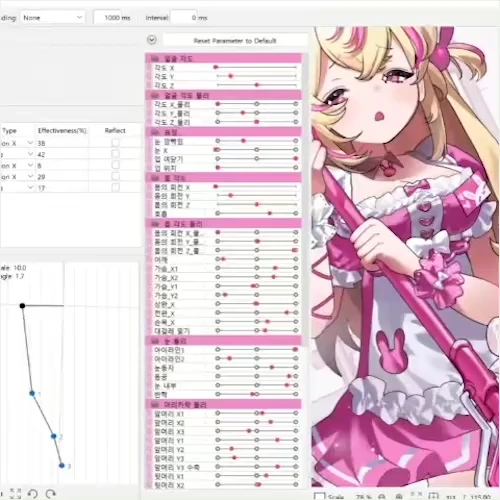
Task: Click the redo arrow icon below pendulum graph
Action: pyautogui.click(x=51, y=494)
